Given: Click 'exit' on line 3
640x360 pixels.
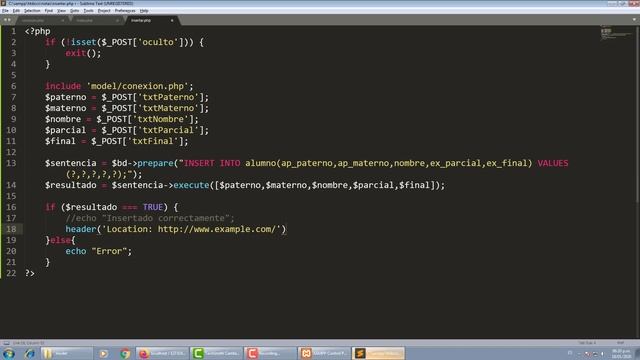Looking at the screenshot, I should point(76,53).
